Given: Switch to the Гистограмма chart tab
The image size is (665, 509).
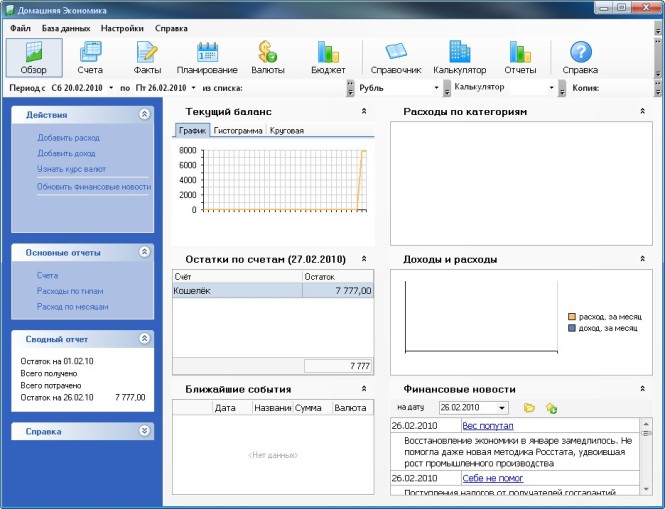Looking at the screenshot, I should pos(238,131).
